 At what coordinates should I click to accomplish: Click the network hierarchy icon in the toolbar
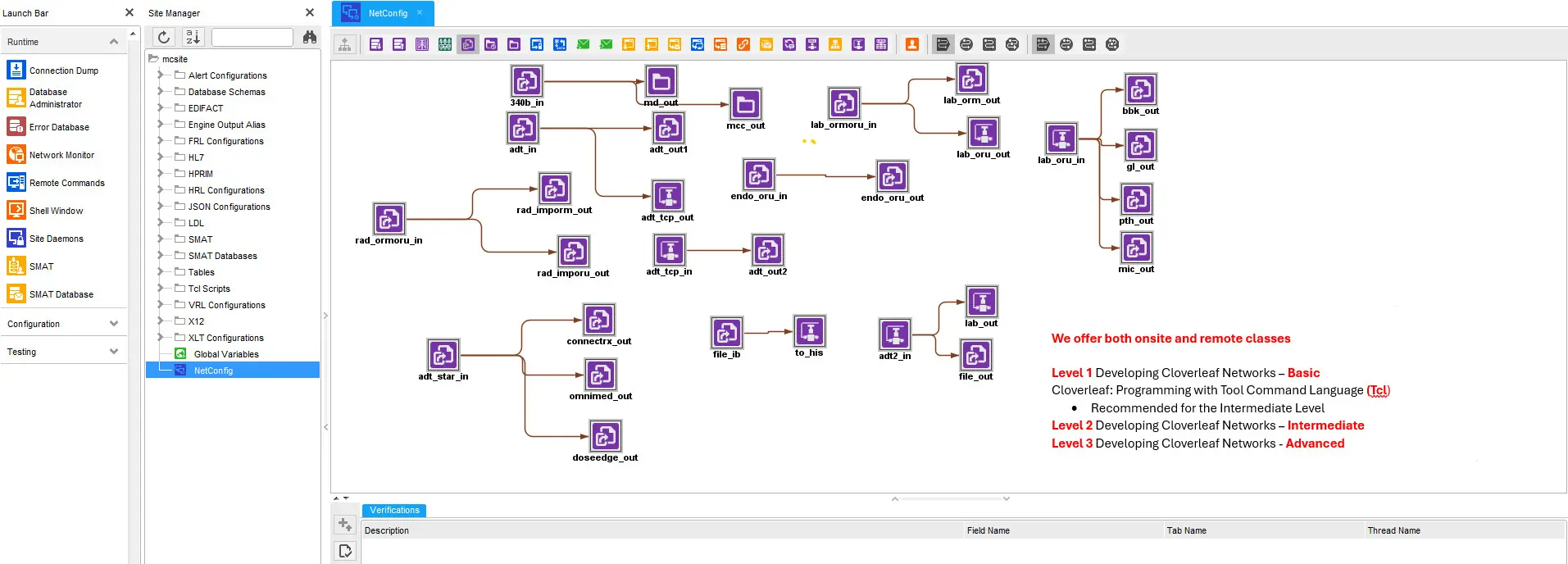point(345,44)
